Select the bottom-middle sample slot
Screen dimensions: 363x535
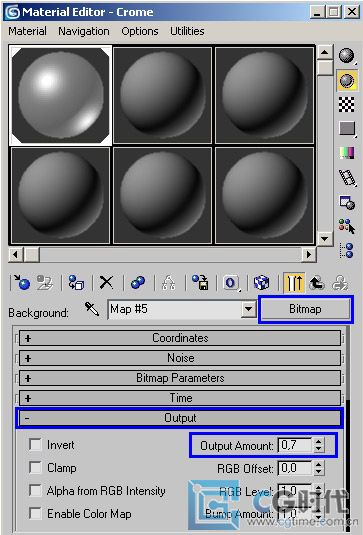pyautogui.click(x=162, y=195)
